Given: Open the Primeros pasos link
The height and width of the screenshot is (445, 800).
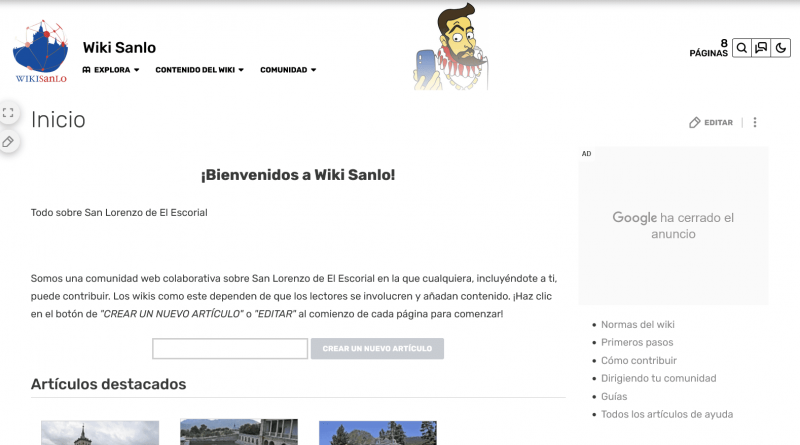Looking at the screenshot, I should click(x=638, y=342).
